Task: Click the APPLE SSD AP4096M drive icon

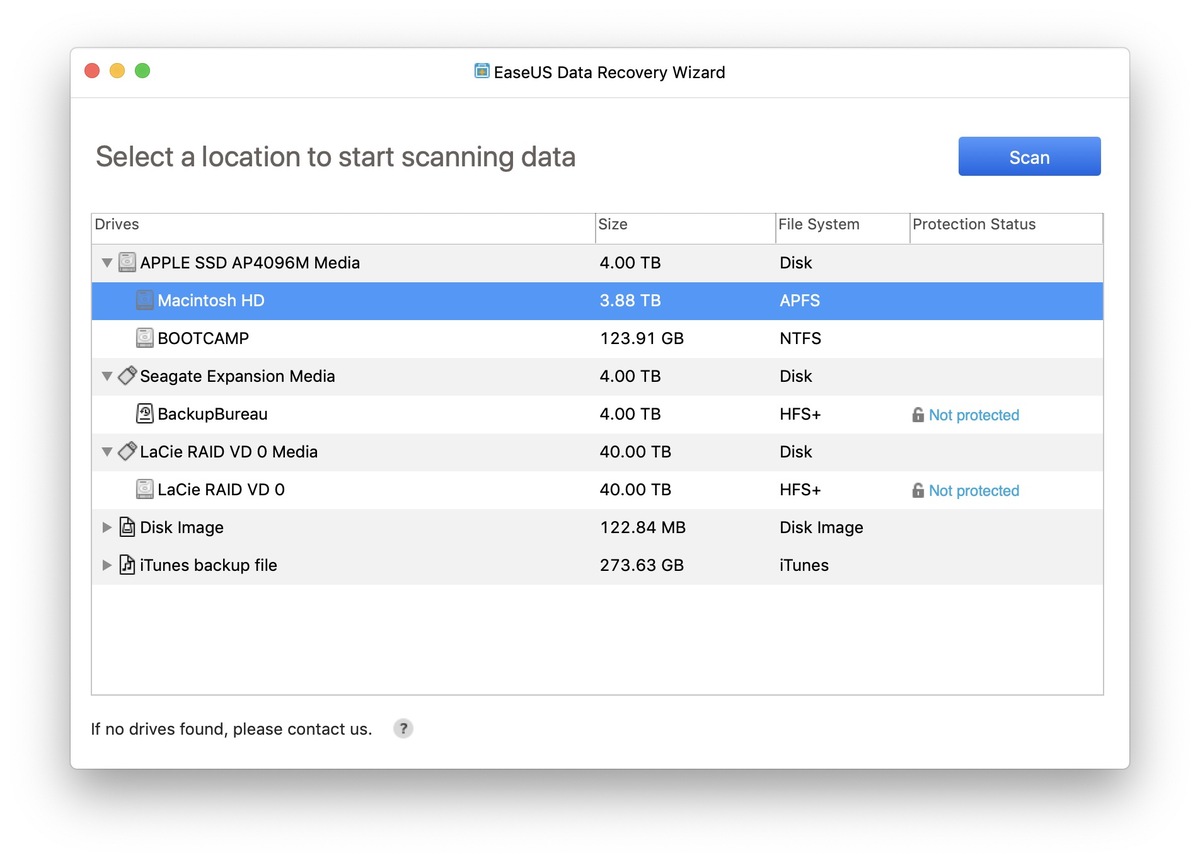Action: [127, 263]
